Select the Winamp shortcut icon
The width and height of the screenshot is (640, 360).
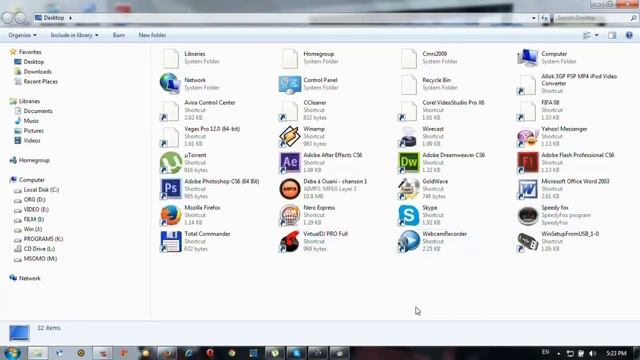tap(289, 136)
